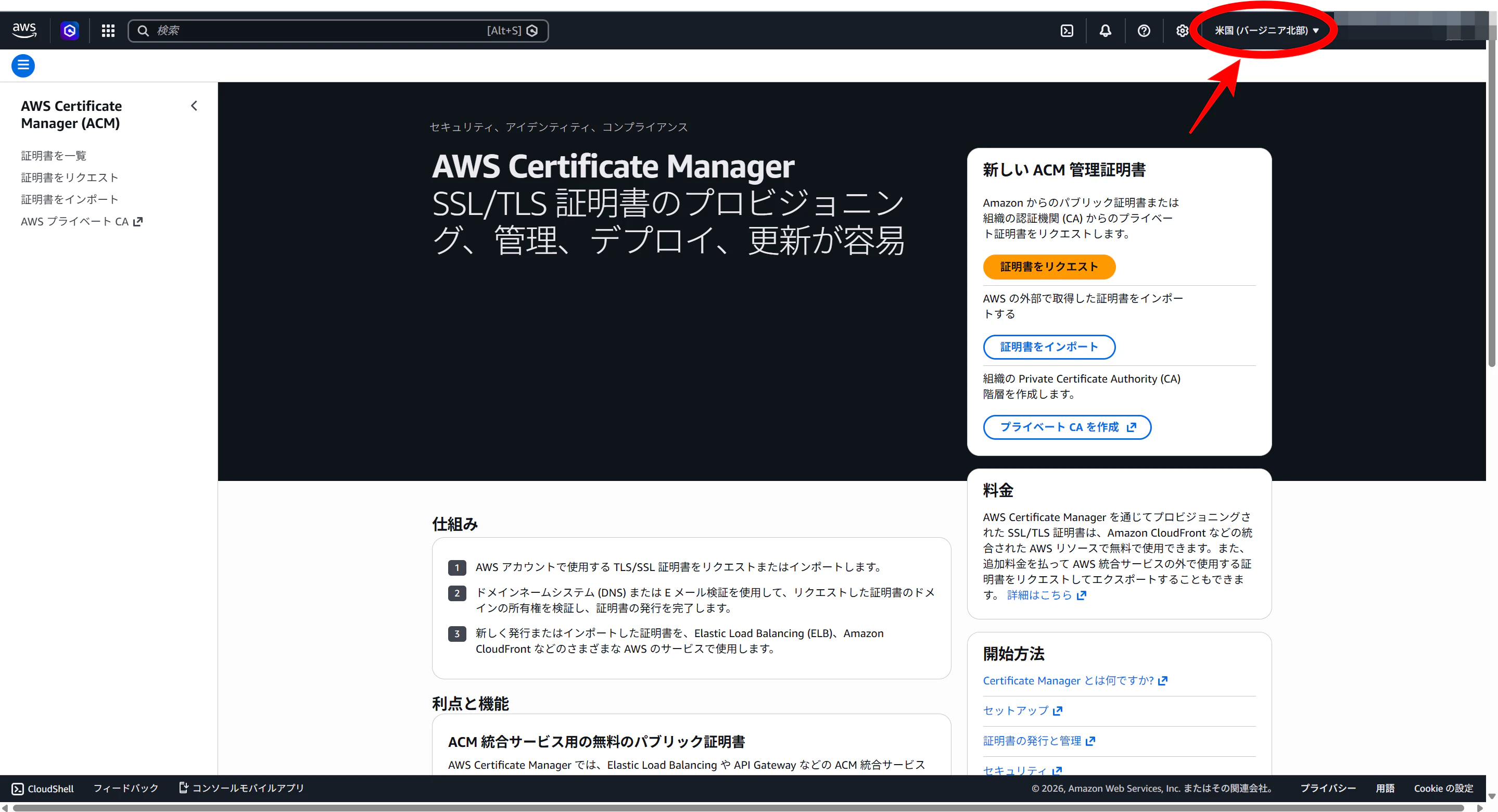Collapse the ACM side navigation chevron
The height and width of the screenshot is (812, 1498).
pyautogui.click(x=194, y=106)
